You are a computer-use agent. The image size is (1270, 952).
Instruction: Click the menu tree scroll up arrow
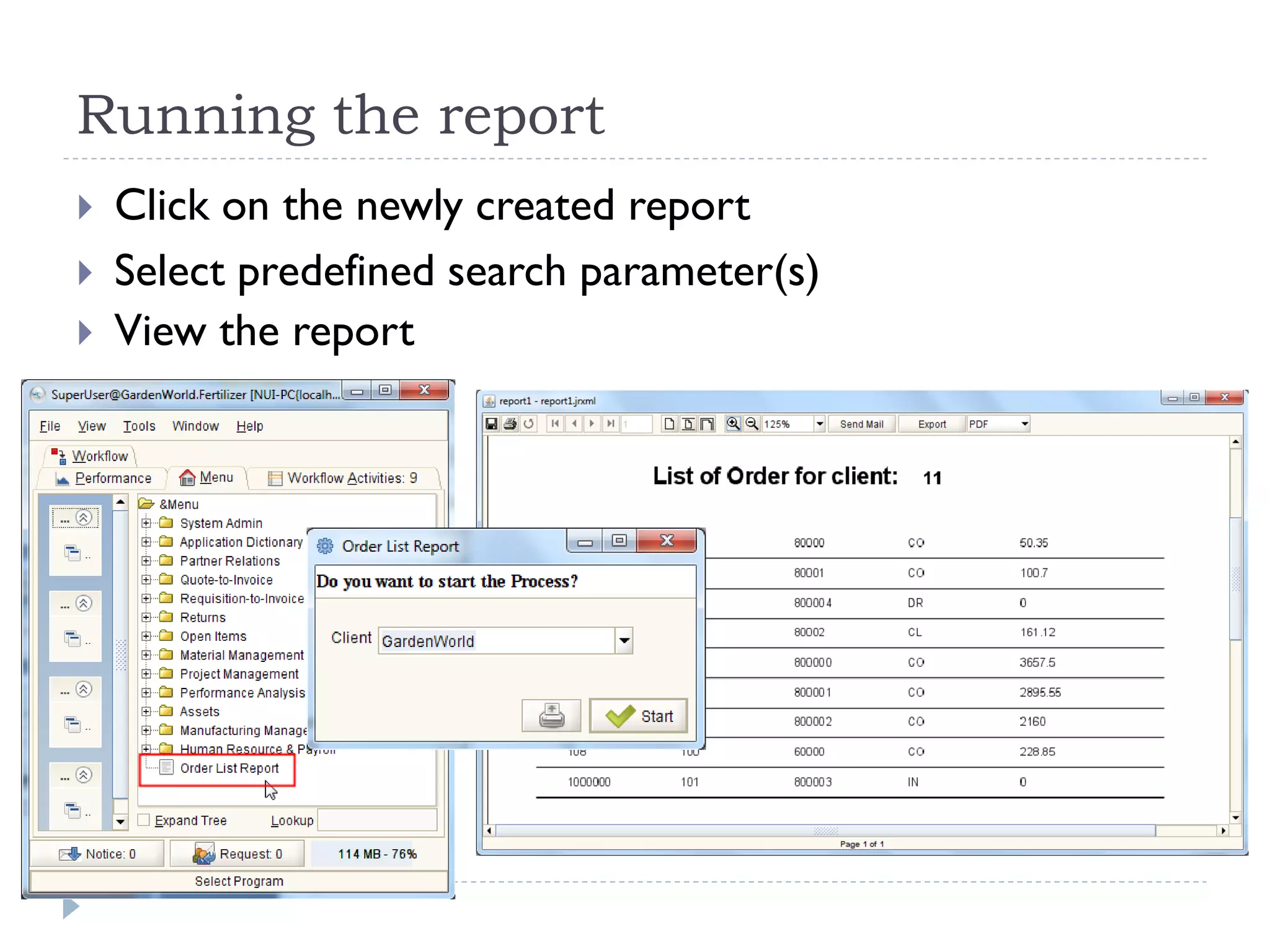(x=120, y=502)
